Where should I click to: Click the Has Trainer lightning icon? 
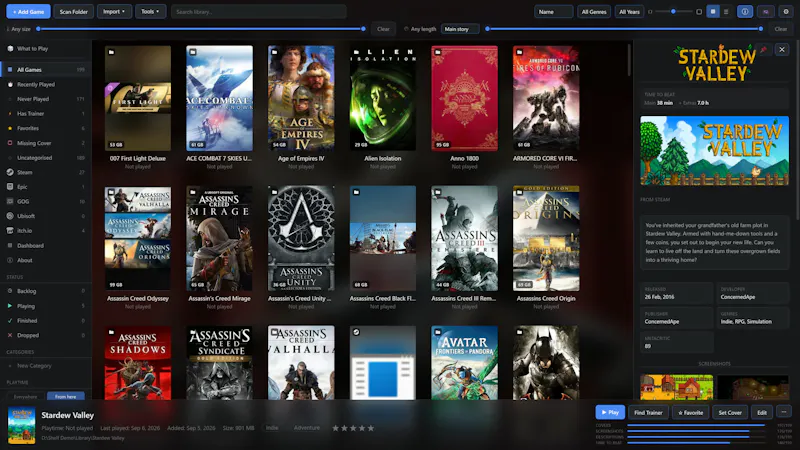pos(10,114)
